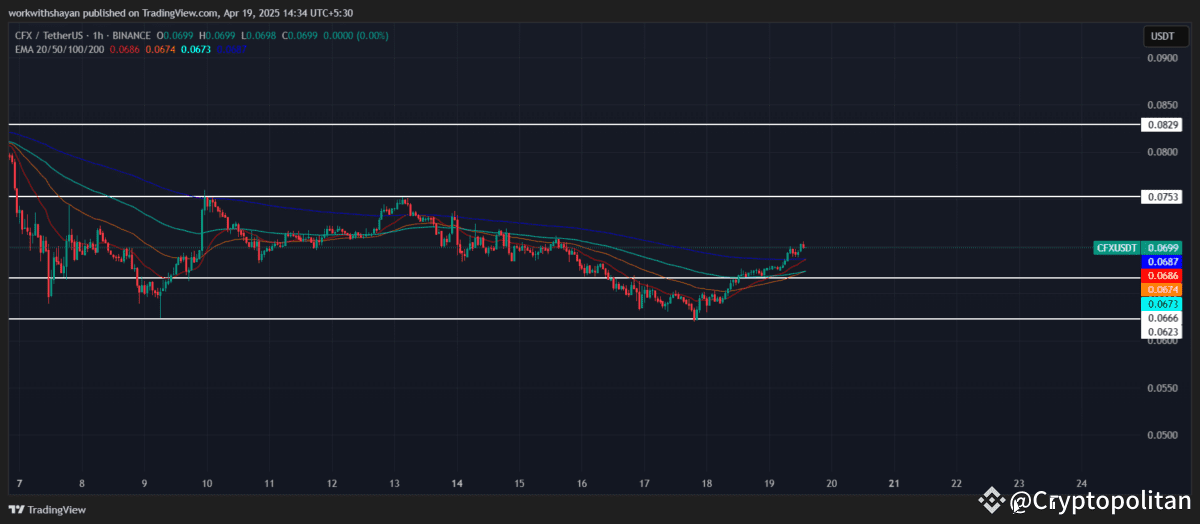Click the red 0.0686 EMA axis label
The height and width of the screenshot is (524, 1200).
tap(1163, 275)
